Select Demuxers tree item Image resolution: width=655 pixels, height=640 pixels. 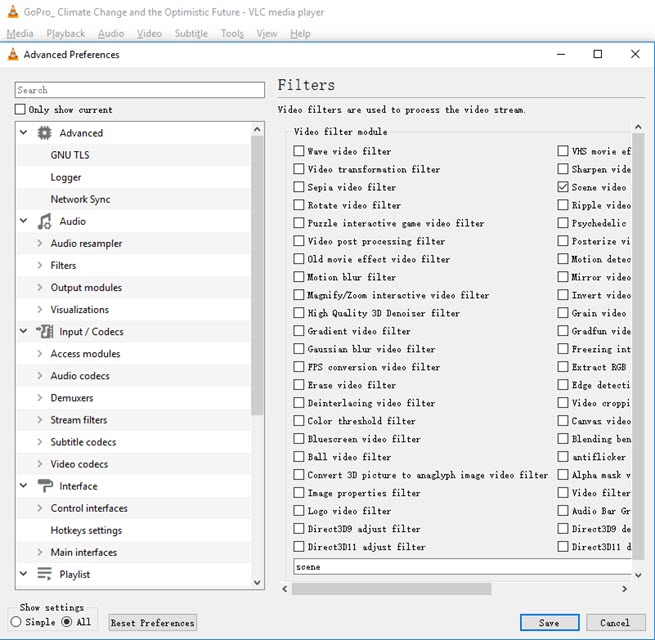click(72, 398)
